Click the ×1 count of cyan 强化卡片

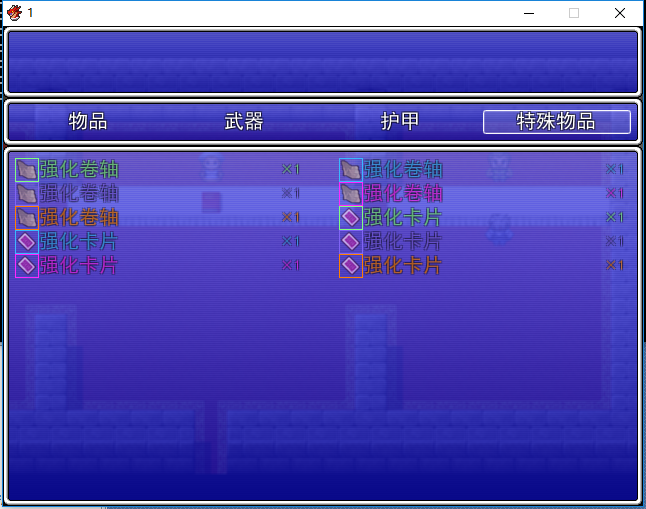coord(290,242)
